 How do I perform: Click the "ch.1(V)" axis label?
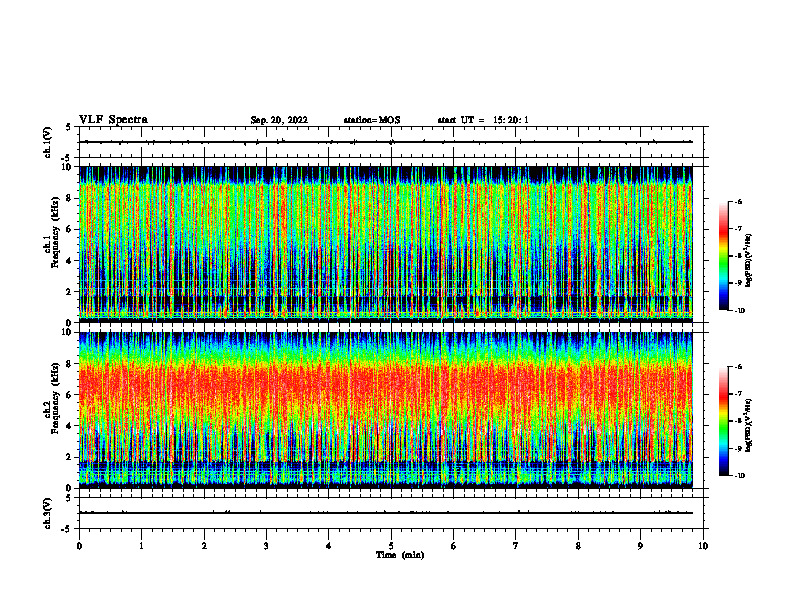47,142
